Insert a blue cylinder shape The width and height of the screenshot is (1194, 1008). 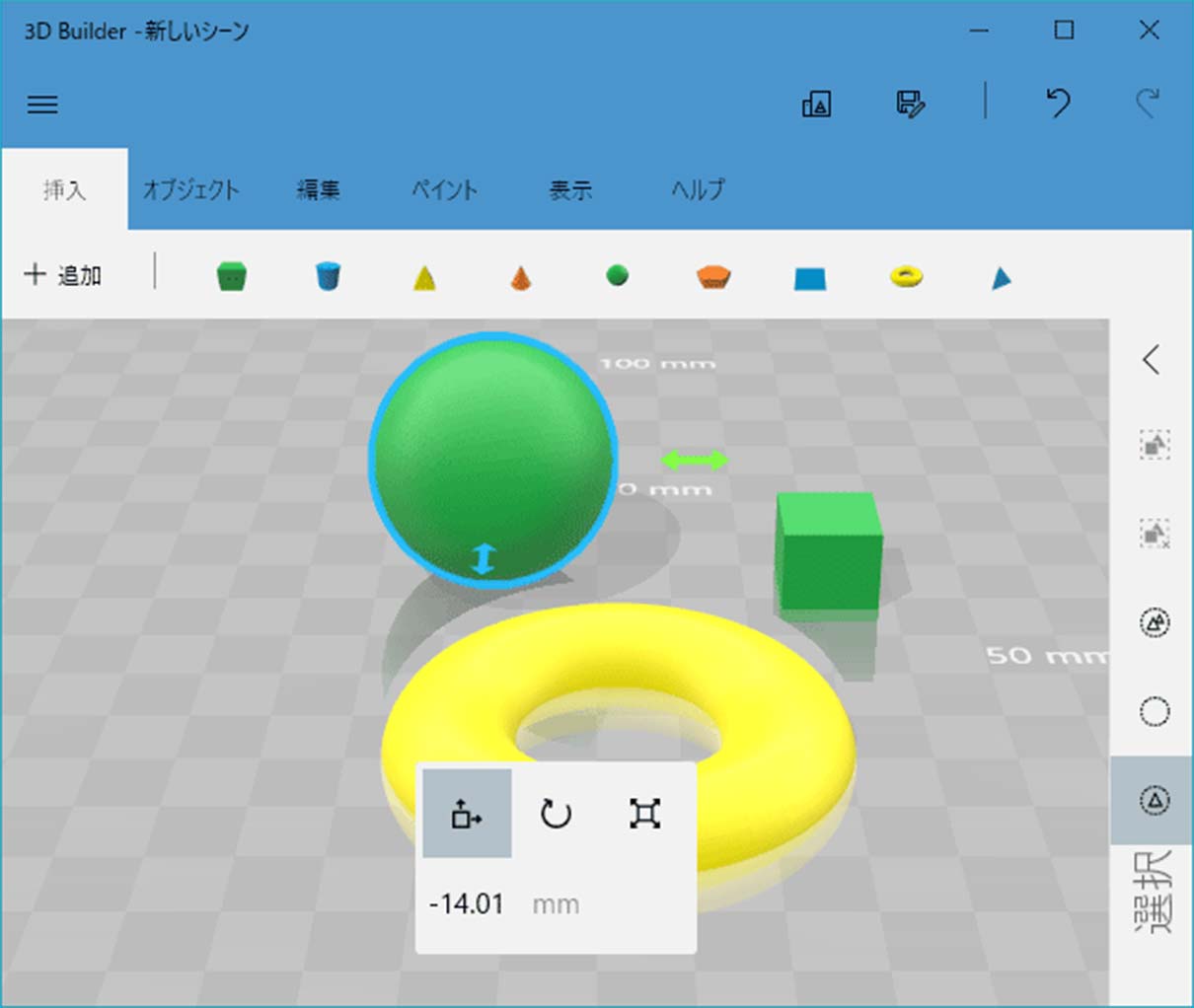pos(328,276)
